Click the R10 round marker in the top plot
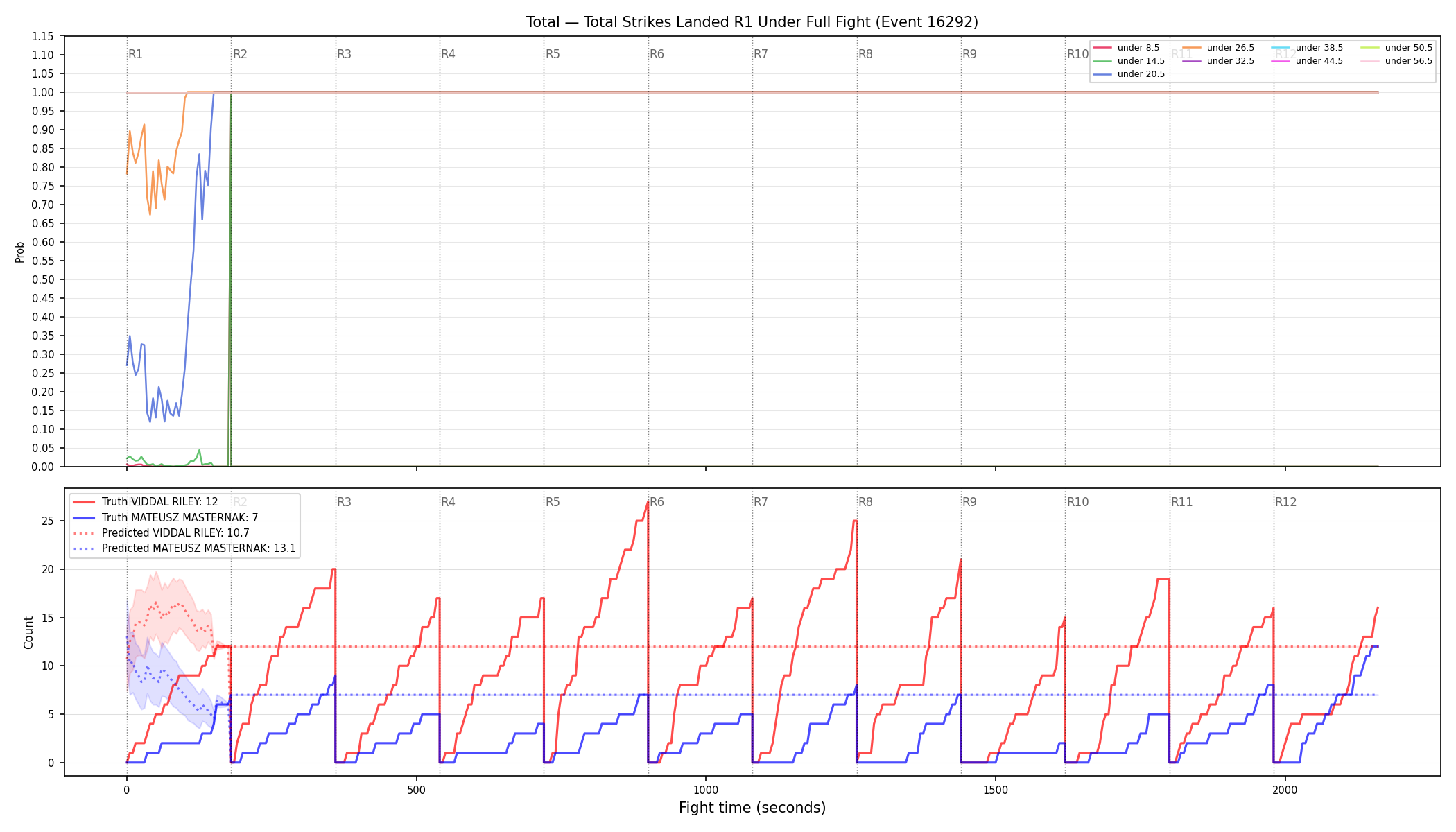Screen dimensions: 1456x832 tap(1077, 54)
